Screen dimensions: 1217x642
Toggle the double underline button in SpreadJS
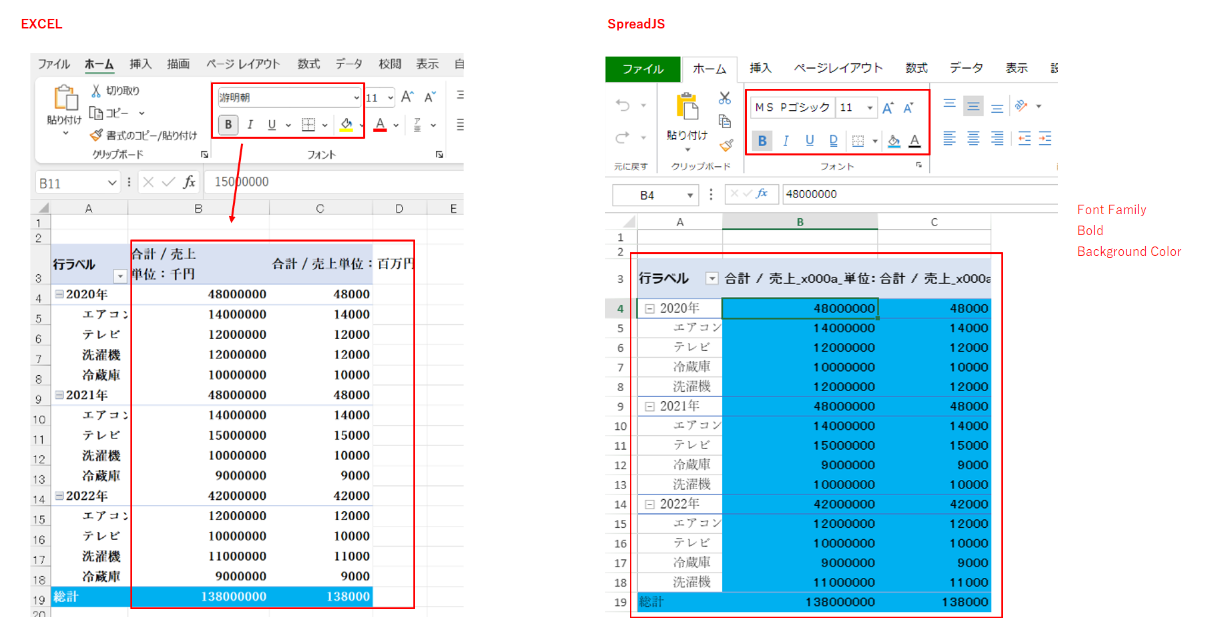click(832, 141)
